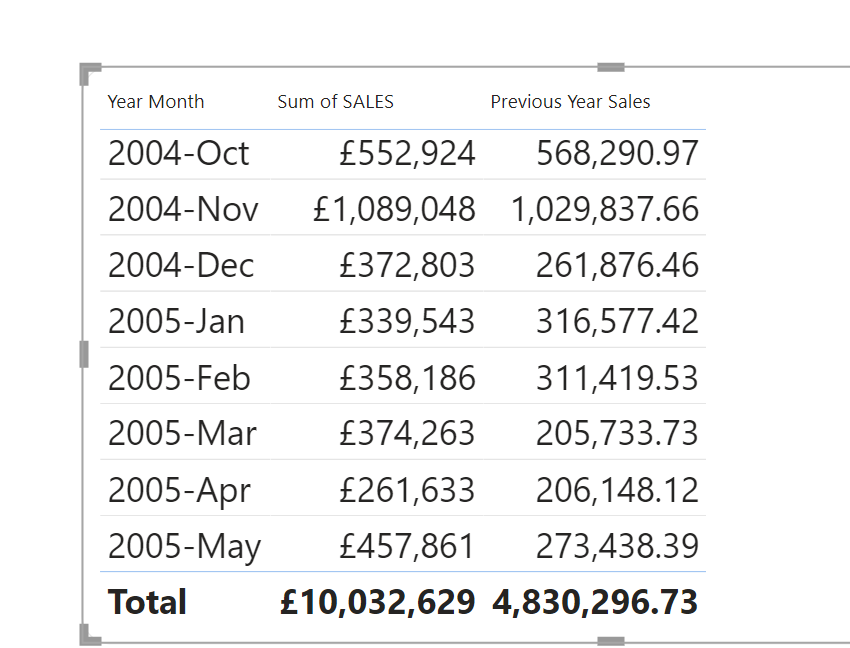Click the Year Month column header
850x648 pixels.
click(156, 102)
